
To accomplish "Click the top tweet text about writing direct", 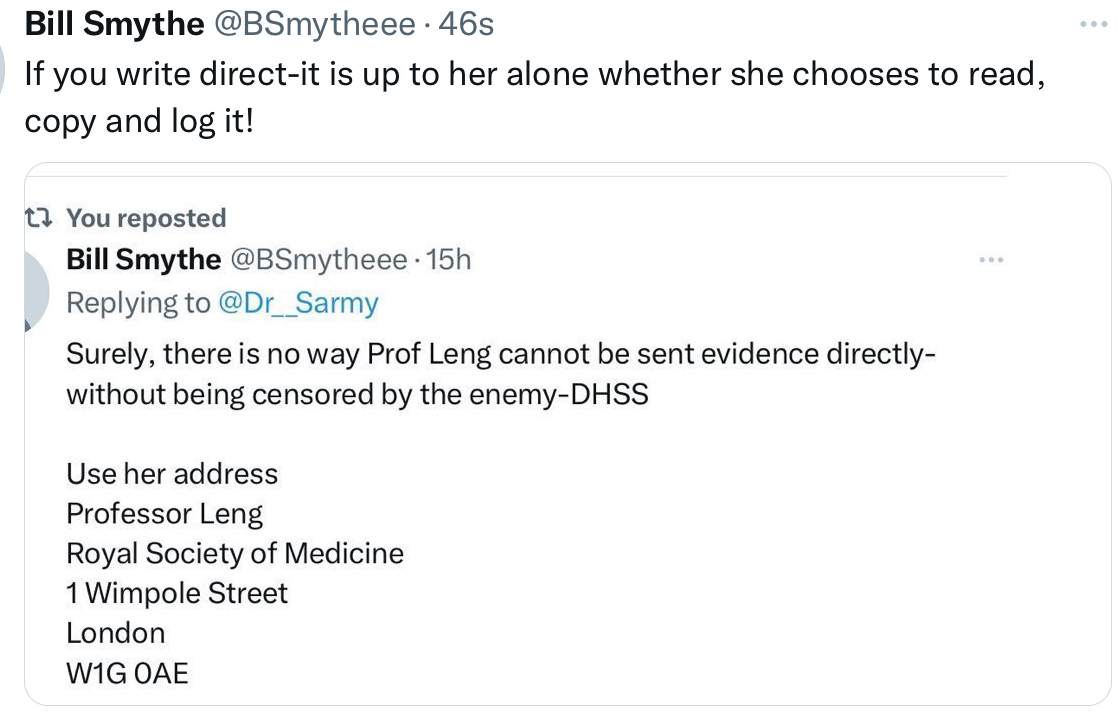I will pyautogui.click(x=535, y=98).
